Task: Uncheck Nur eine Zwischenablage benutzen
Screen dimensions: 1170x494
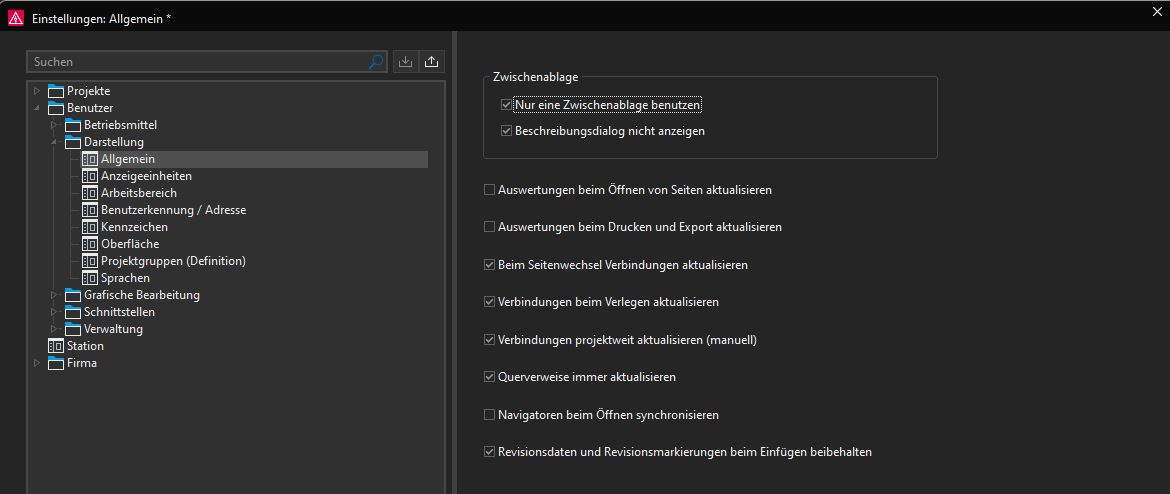Action: (x=506, y=105)
